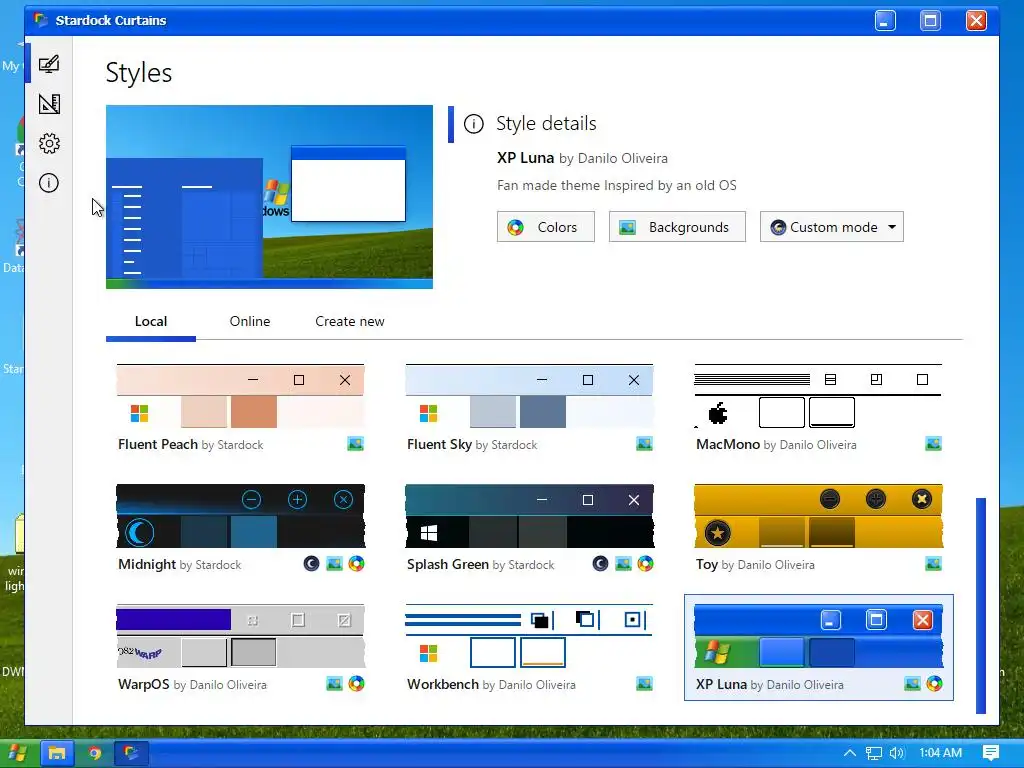Click the Stardock Curtains taskbar icon
The image size is (1024, 768).
pos(131,753)
